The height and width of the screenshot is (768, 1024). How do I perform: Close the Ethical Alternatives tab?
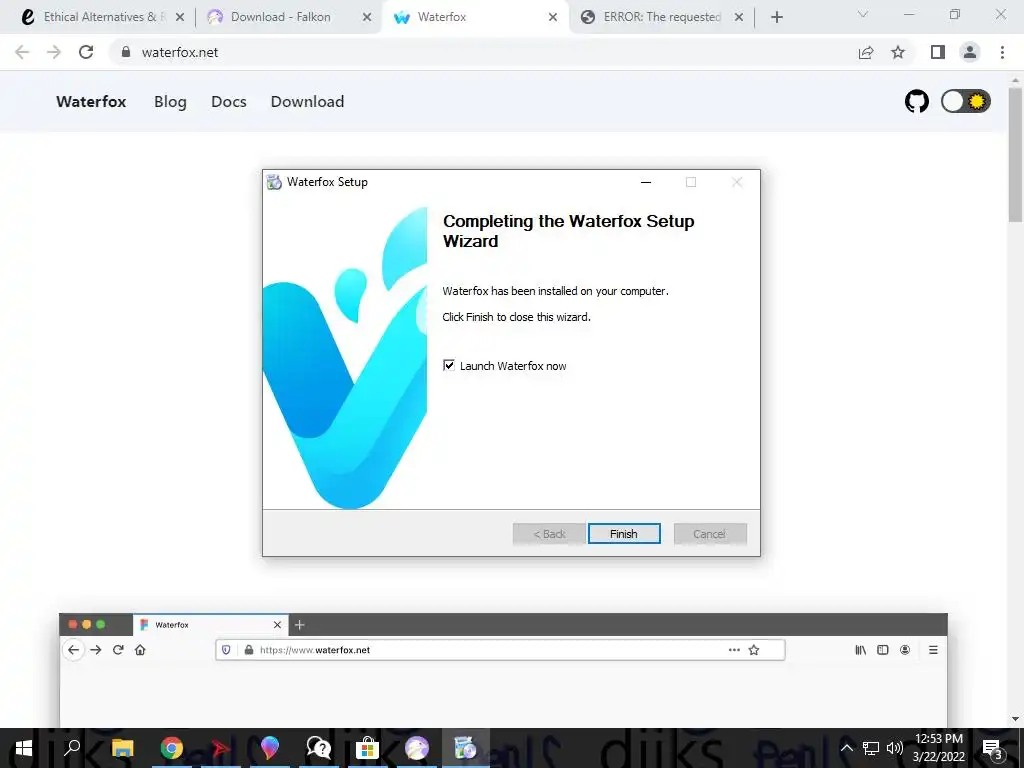point(180,18)
